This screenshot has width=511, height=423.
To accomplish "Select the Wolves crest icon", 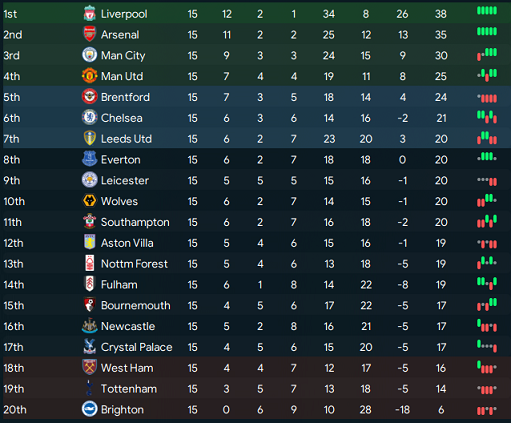I will pyautogui.click(x=89, y=201).
